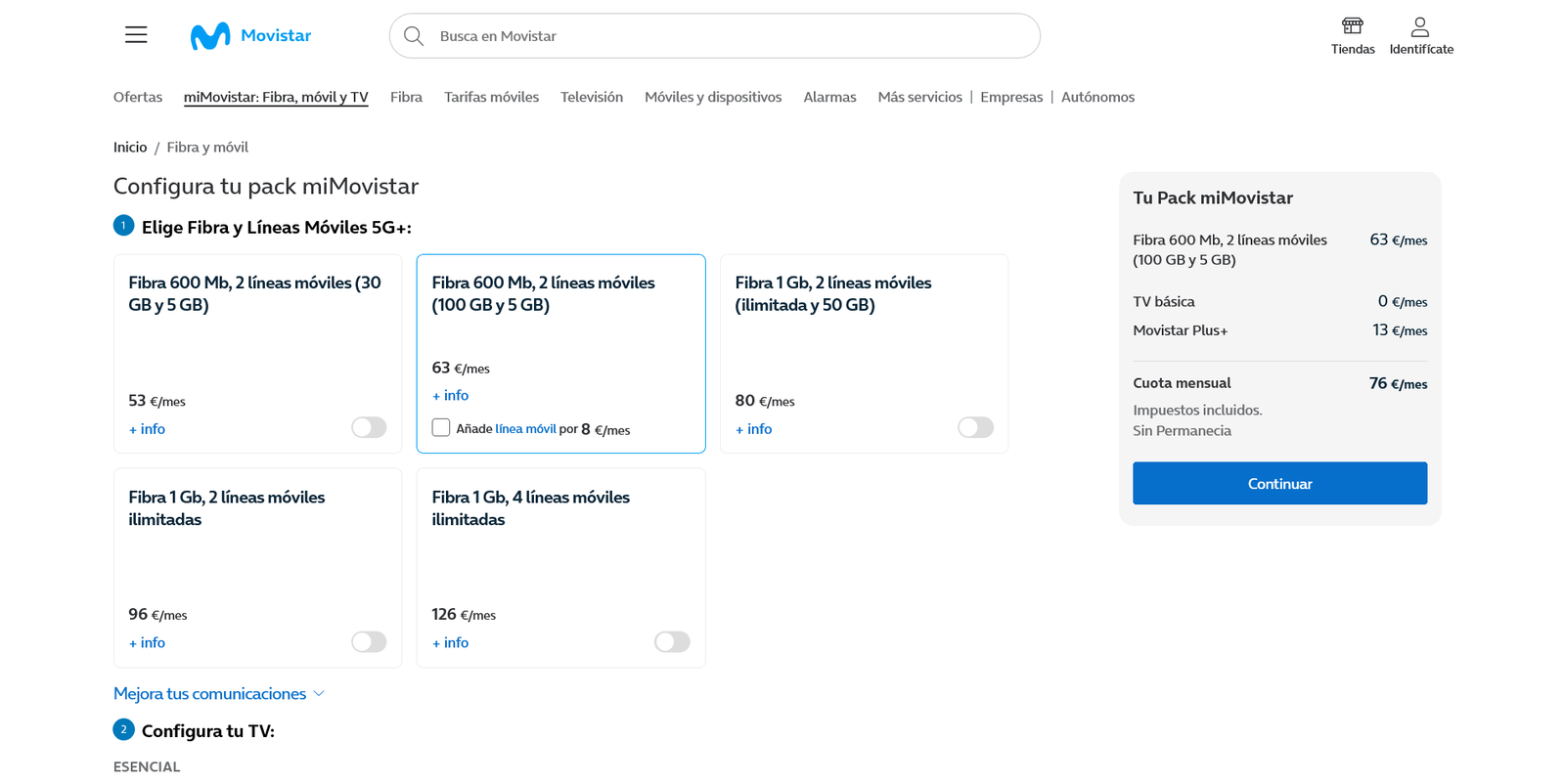Open the Fibra menu item
This screenshot has width=1565, height=784.
click(x=406, y=97)
